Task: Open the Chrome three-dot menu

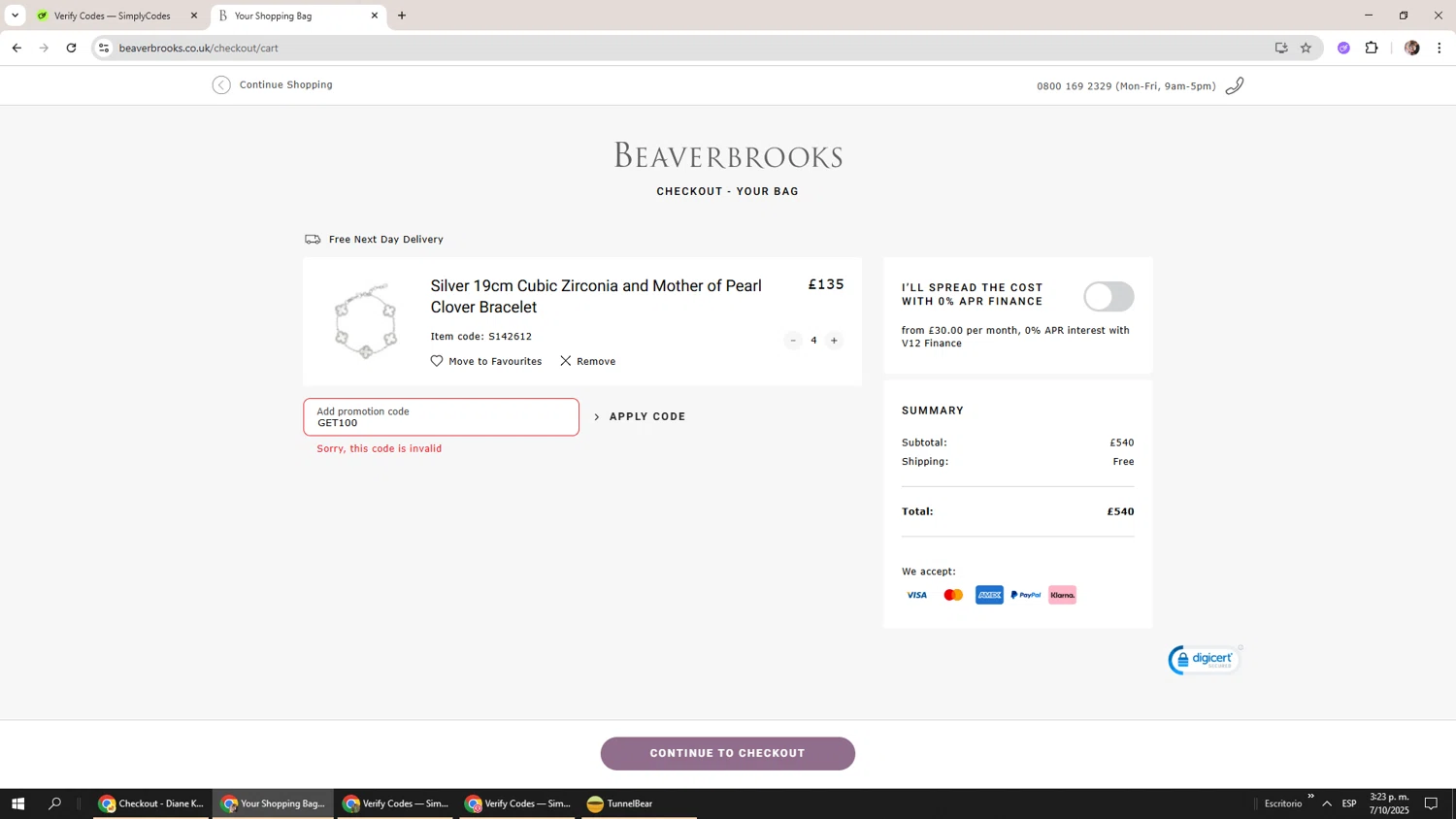Action: click(x=1439, y=48)
